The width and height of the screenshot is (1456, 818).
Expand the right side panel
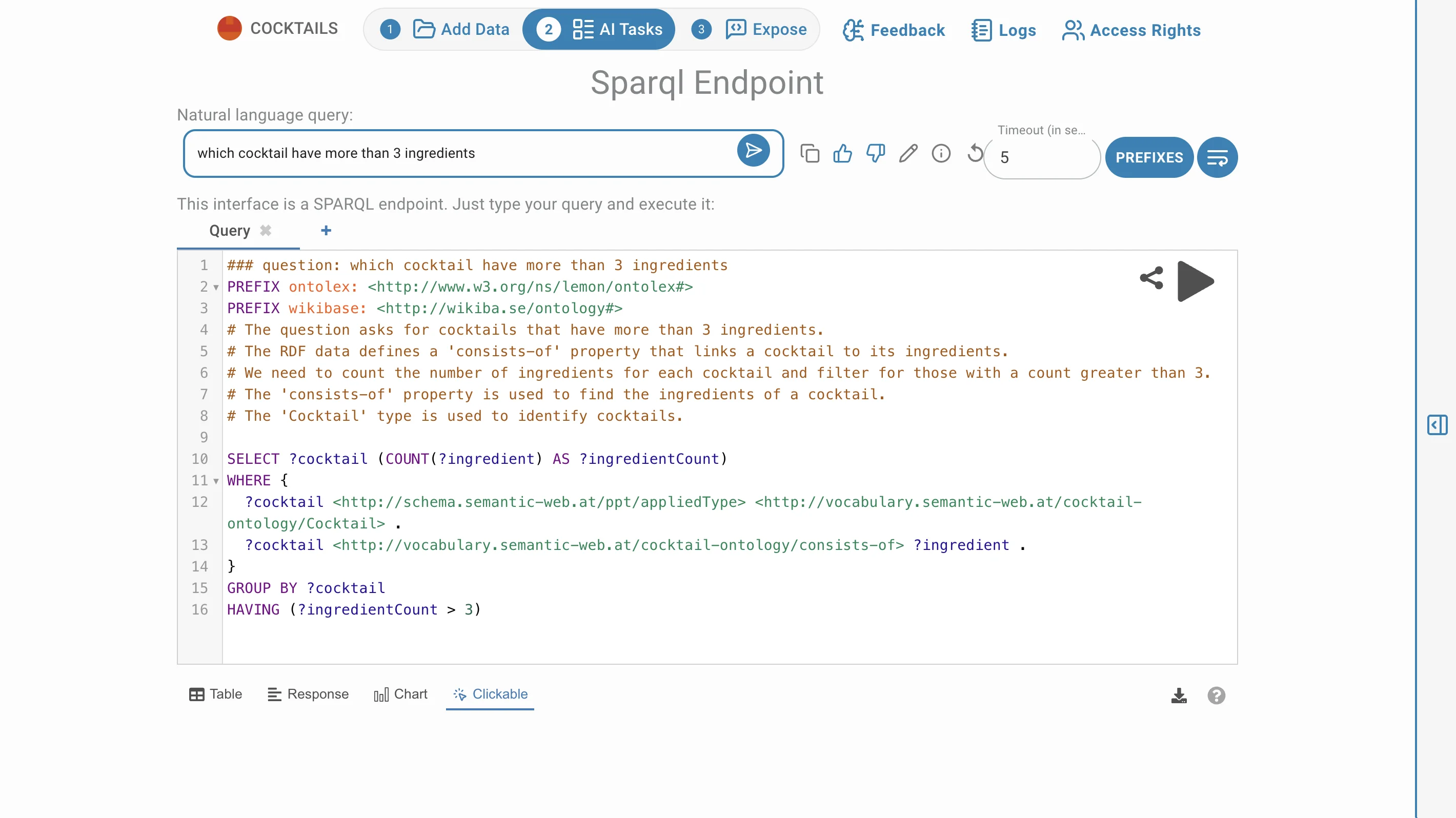(x=1437, y=425)
